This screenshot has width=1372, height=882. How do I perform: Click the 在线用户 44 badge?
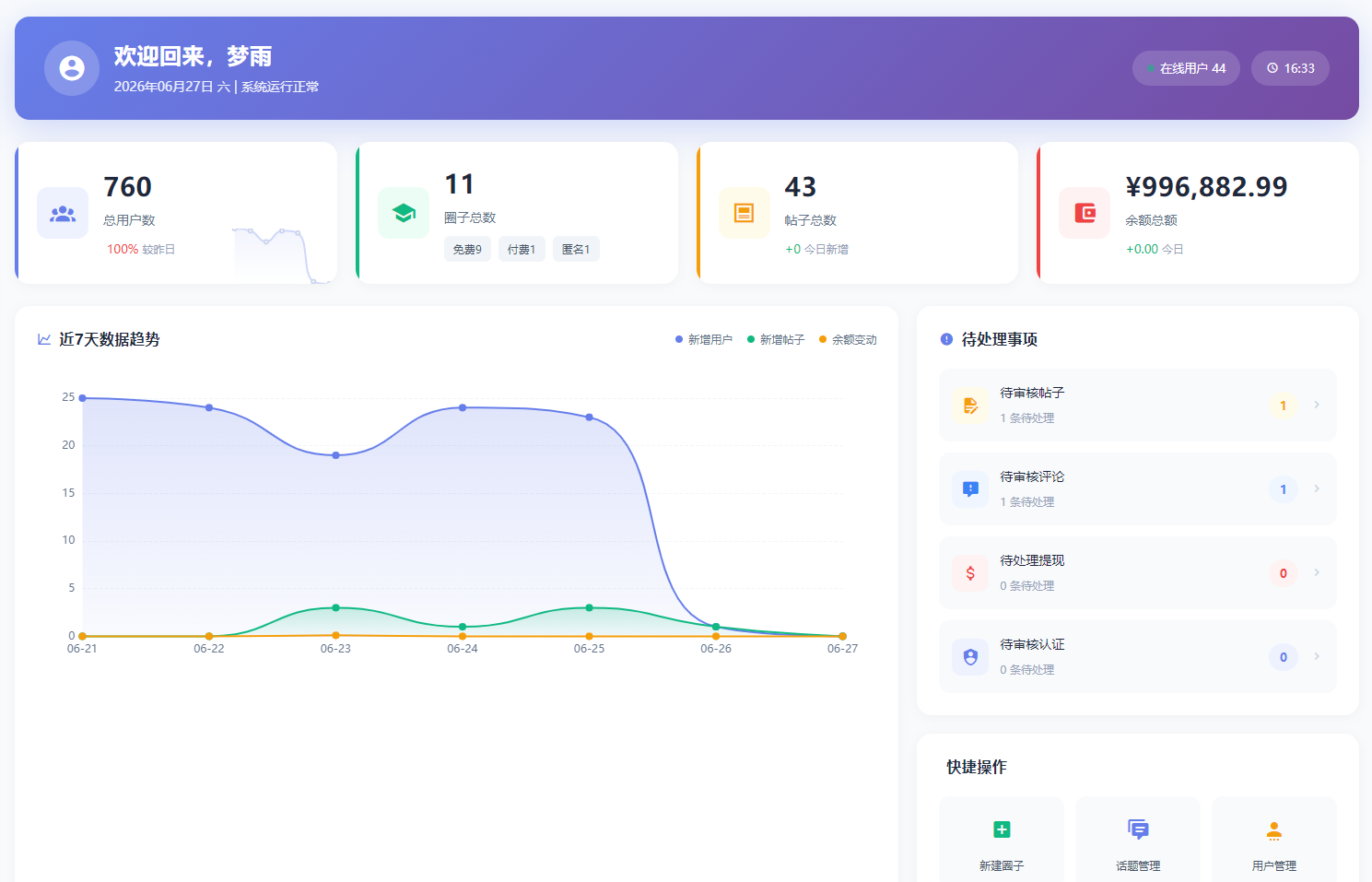1186,68
